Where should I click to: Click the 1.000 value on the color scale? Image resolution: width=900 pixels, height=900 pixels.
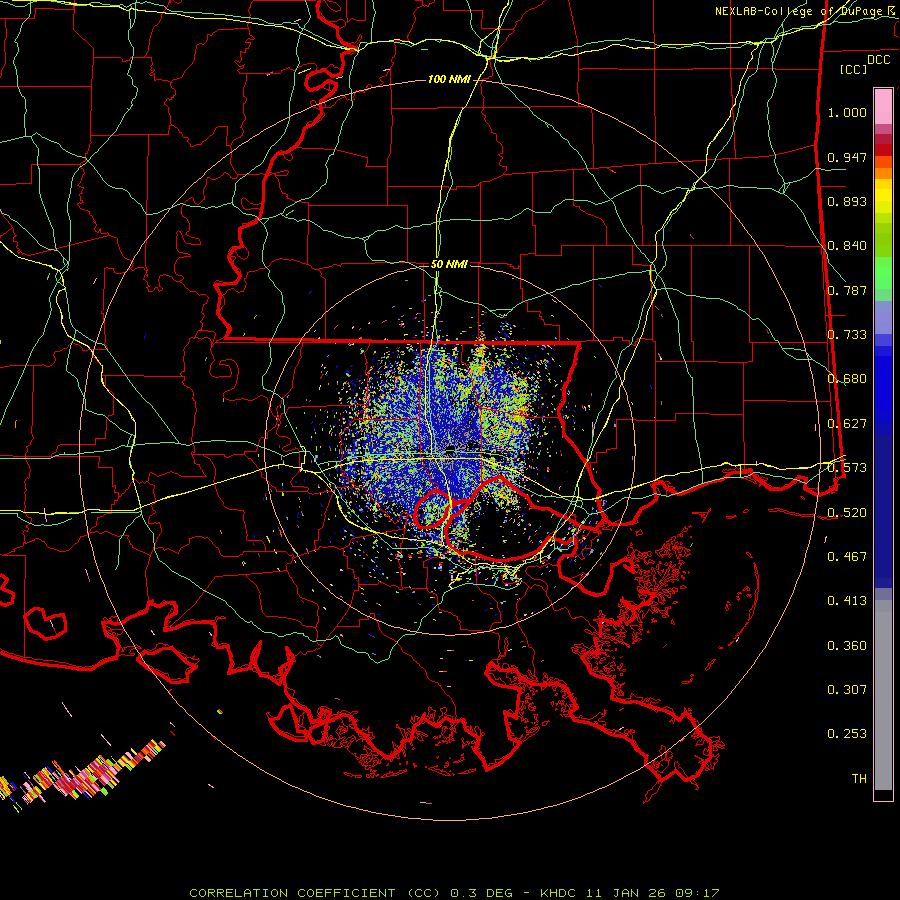[x=847, y=112]
